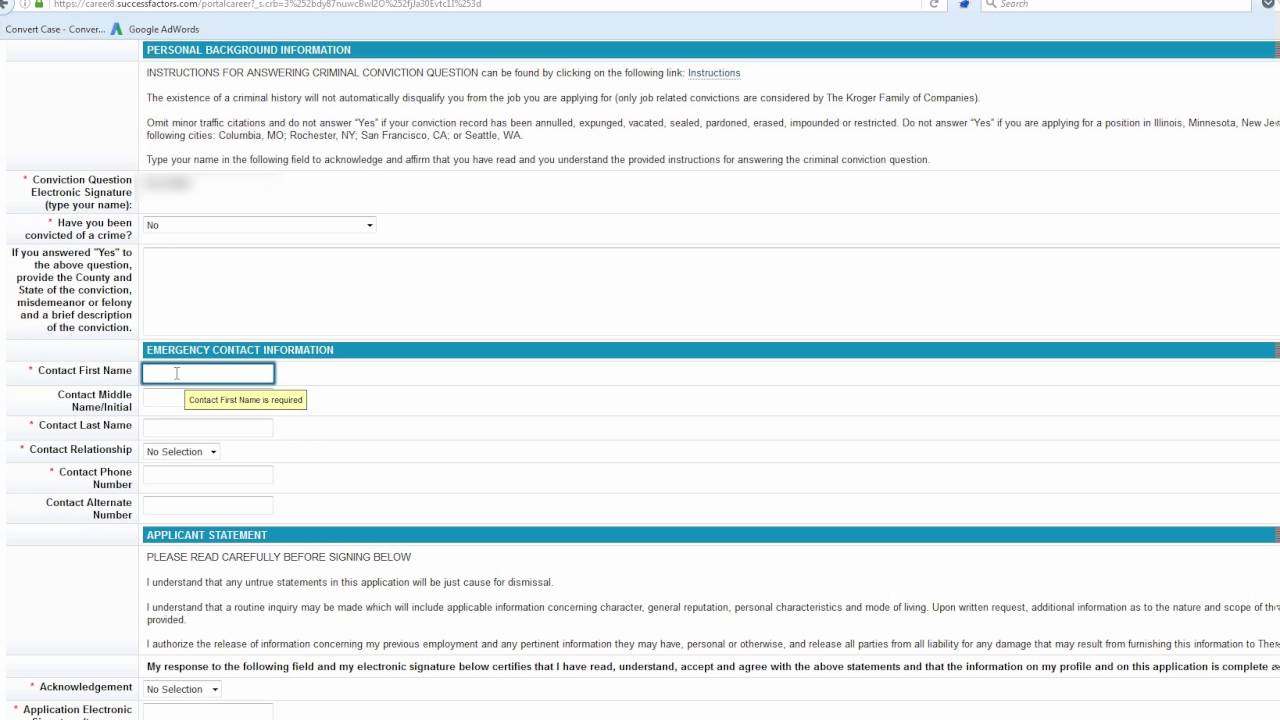The height and width of the screenshot is (720, 1280).
Task: Open the convicted of a crime dropdown
Action: 259,225
